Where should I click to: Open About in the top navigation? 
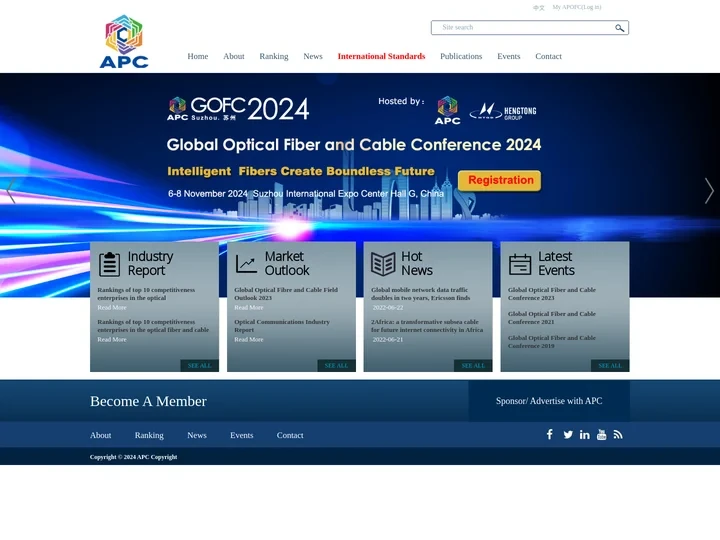(234, 56)
